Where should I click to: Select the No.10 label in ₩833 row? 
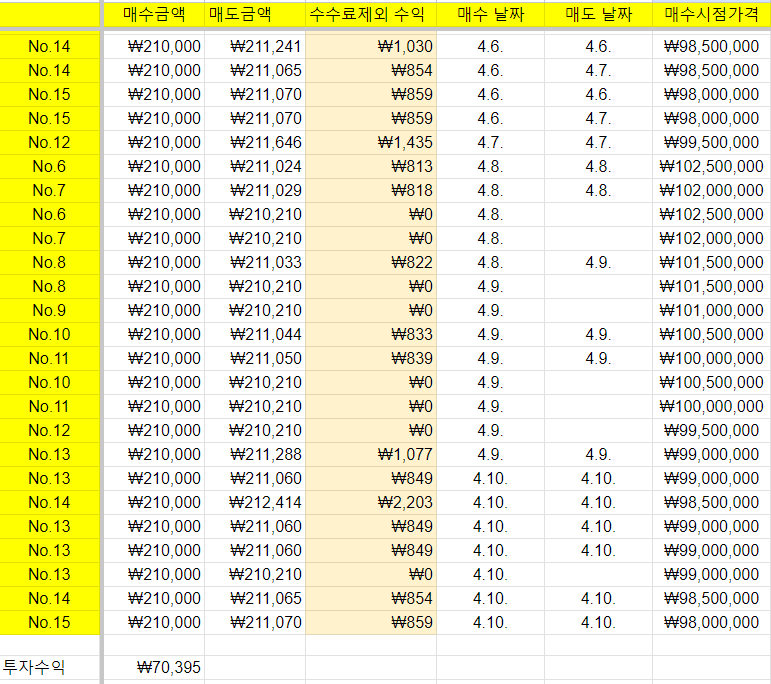49,335
